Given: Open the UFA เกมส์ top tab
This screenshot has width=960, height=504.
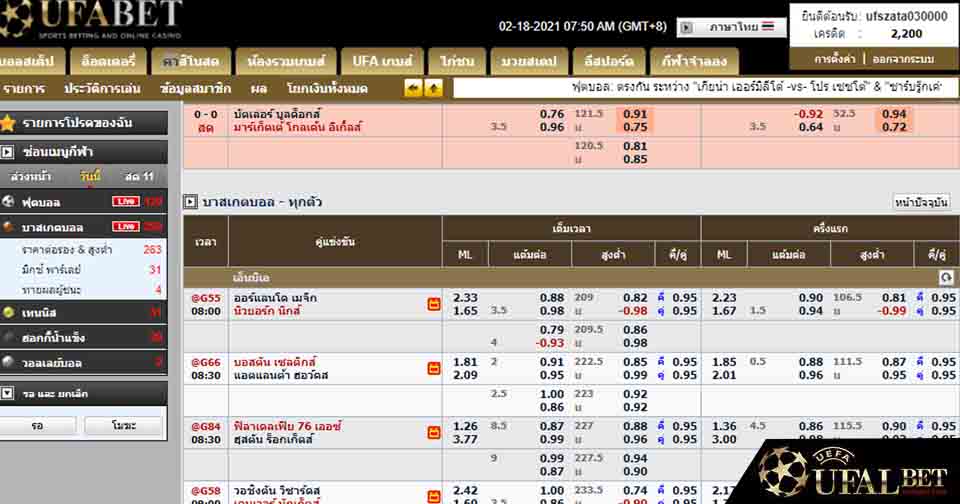Looking at the screenshot, I should (x=381, y=61).
